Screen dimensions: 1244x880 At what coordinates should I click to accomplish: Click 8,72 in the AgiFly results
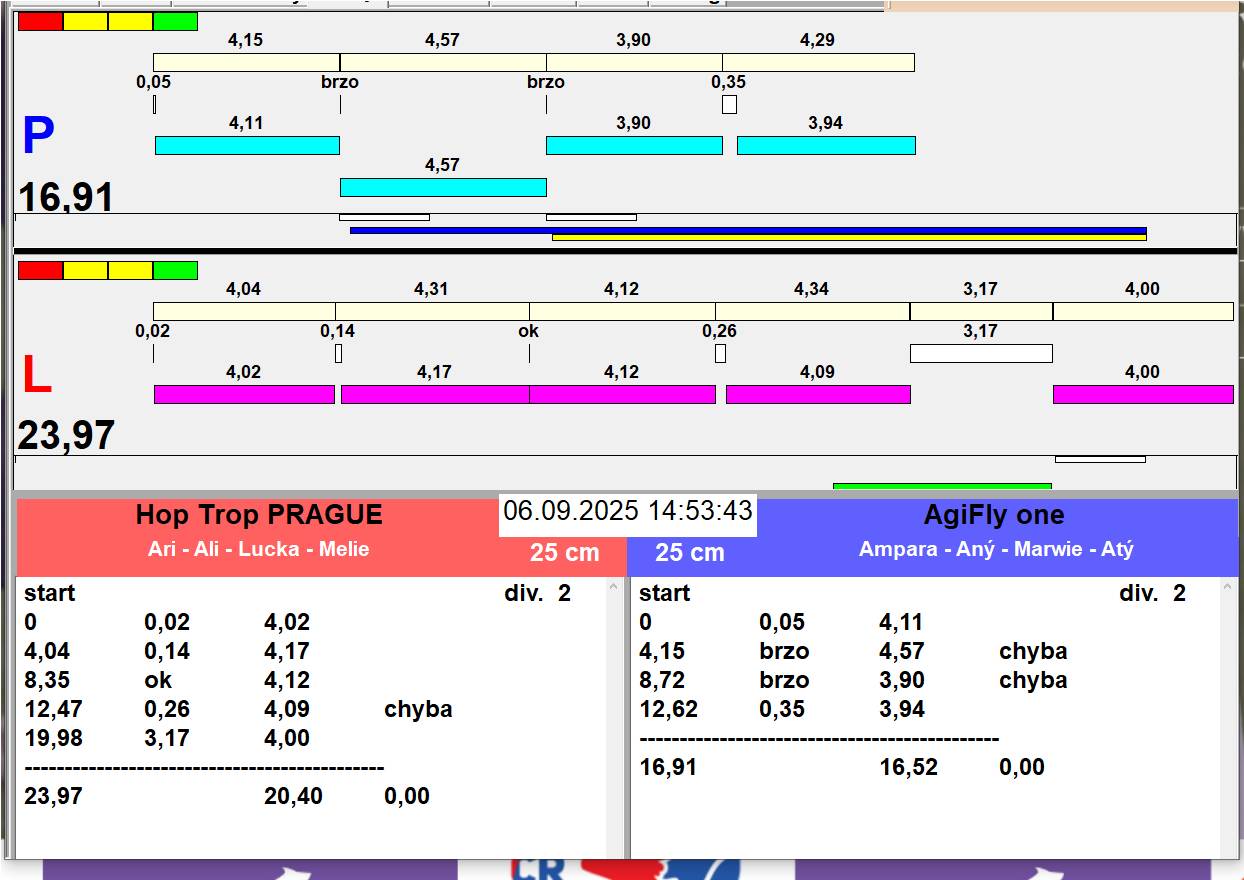662,680
